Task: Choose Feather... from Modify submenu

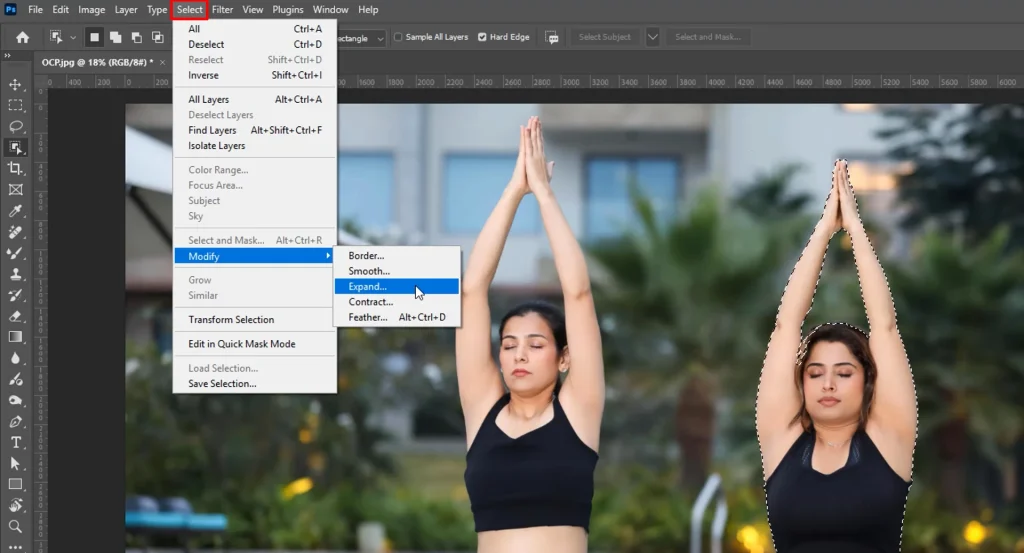Action: click(396, 317)
